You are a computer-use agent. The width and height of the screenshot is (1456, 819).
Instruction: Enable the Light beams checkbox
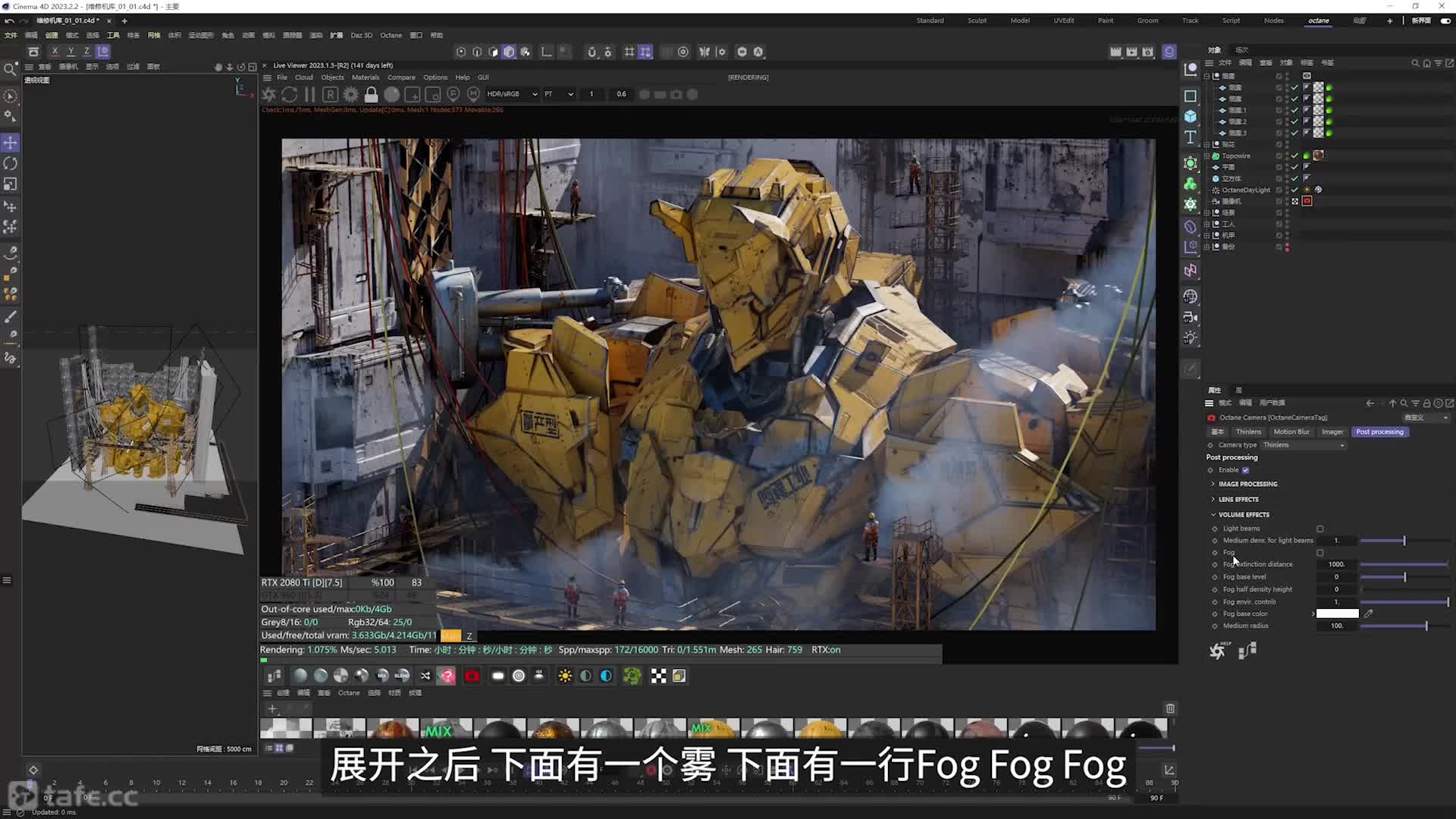[1320, 529]
